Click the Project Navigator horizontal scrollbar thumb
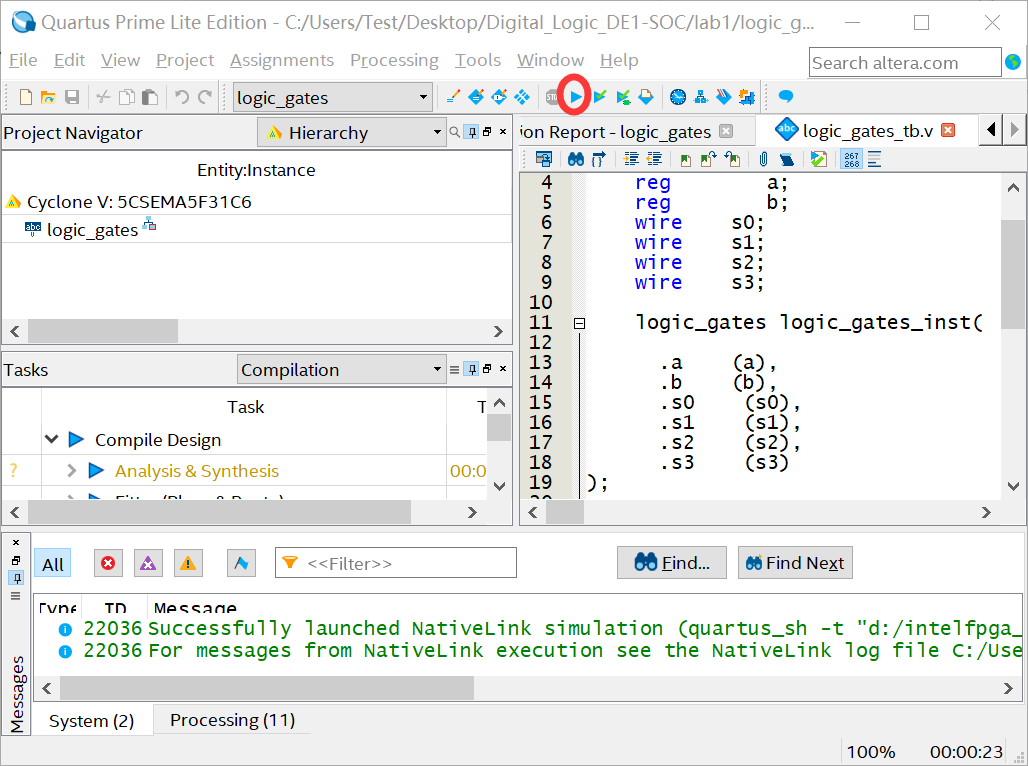 tap(103, 331)
